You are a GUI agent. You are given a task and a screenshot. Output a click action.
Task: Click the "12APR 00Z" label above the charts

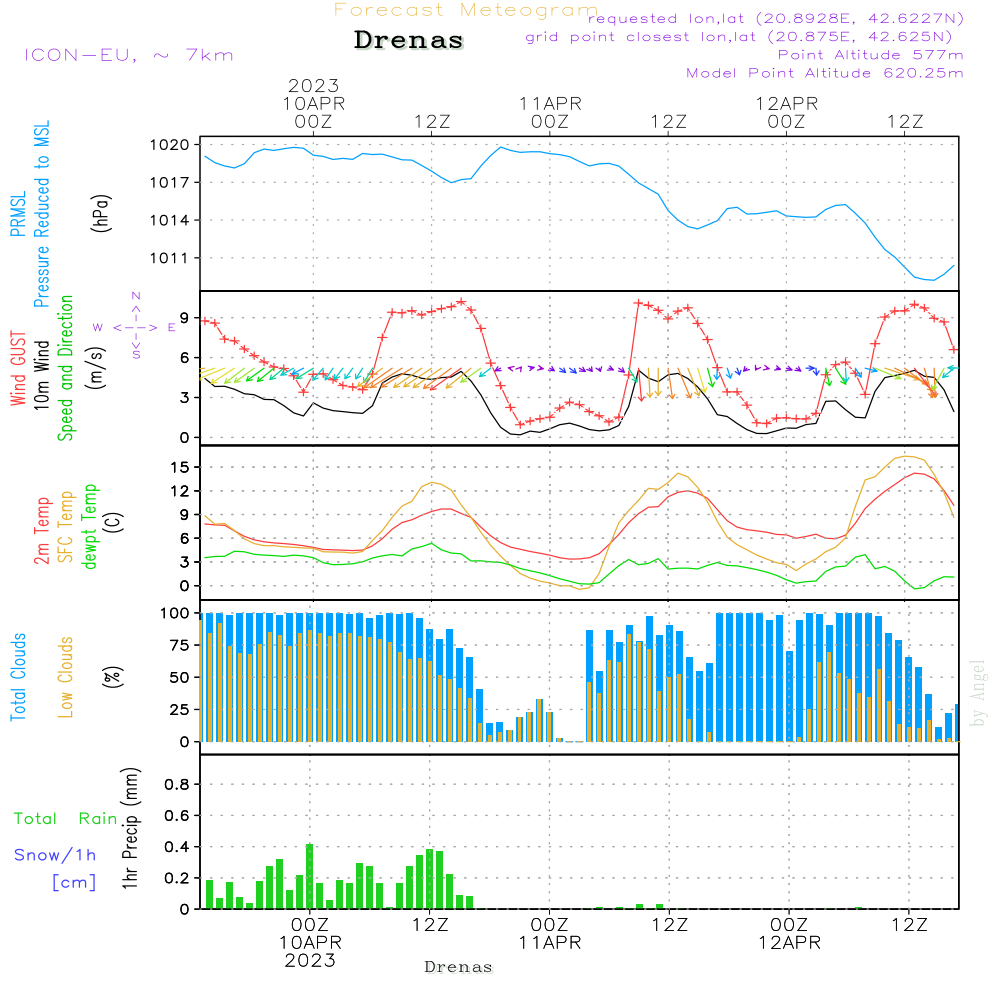786,112
